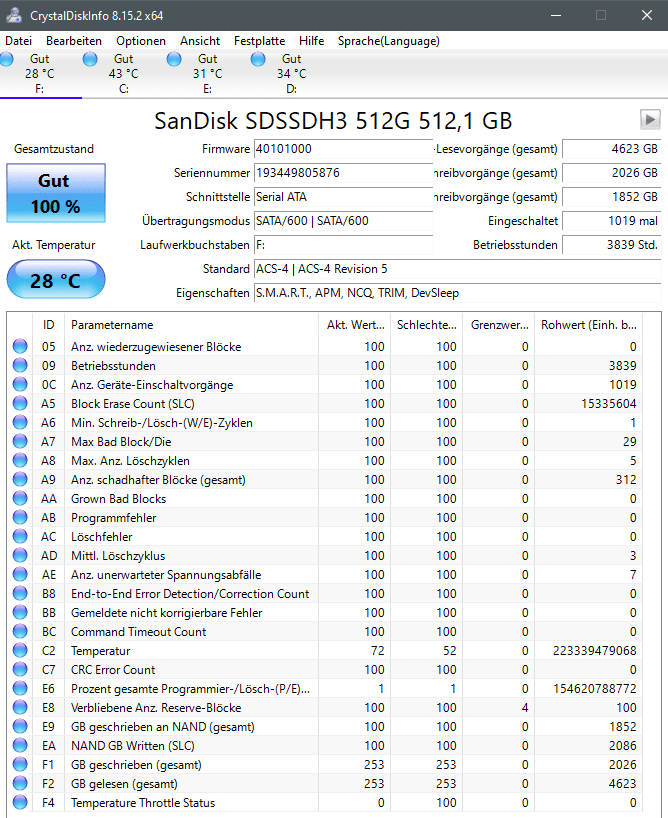Switch to drive E: at 31 °C
Image resolution: width=668 pixels, height=818 pixels.
(x=207, y=74)
